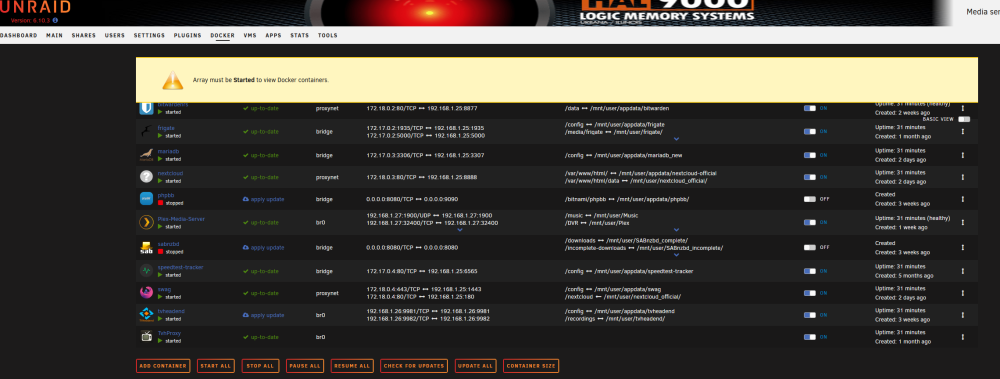The width and height of the screenshot is (1000, 379).
Task: Open tvheadend row three-dot menu
Action: [963, 315]
